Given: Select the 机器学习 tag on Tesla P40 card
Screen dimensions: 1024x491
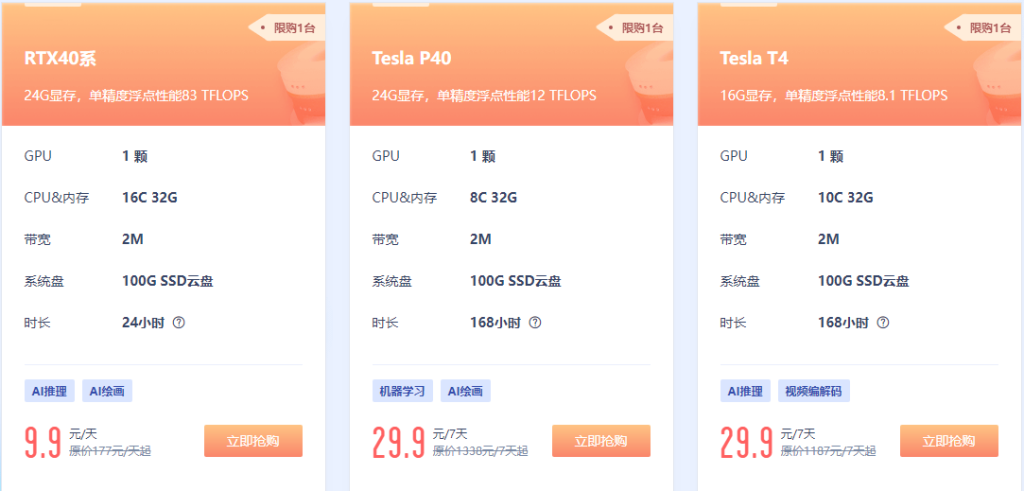Looking at the screenshot, I should (x=402, y=391).
